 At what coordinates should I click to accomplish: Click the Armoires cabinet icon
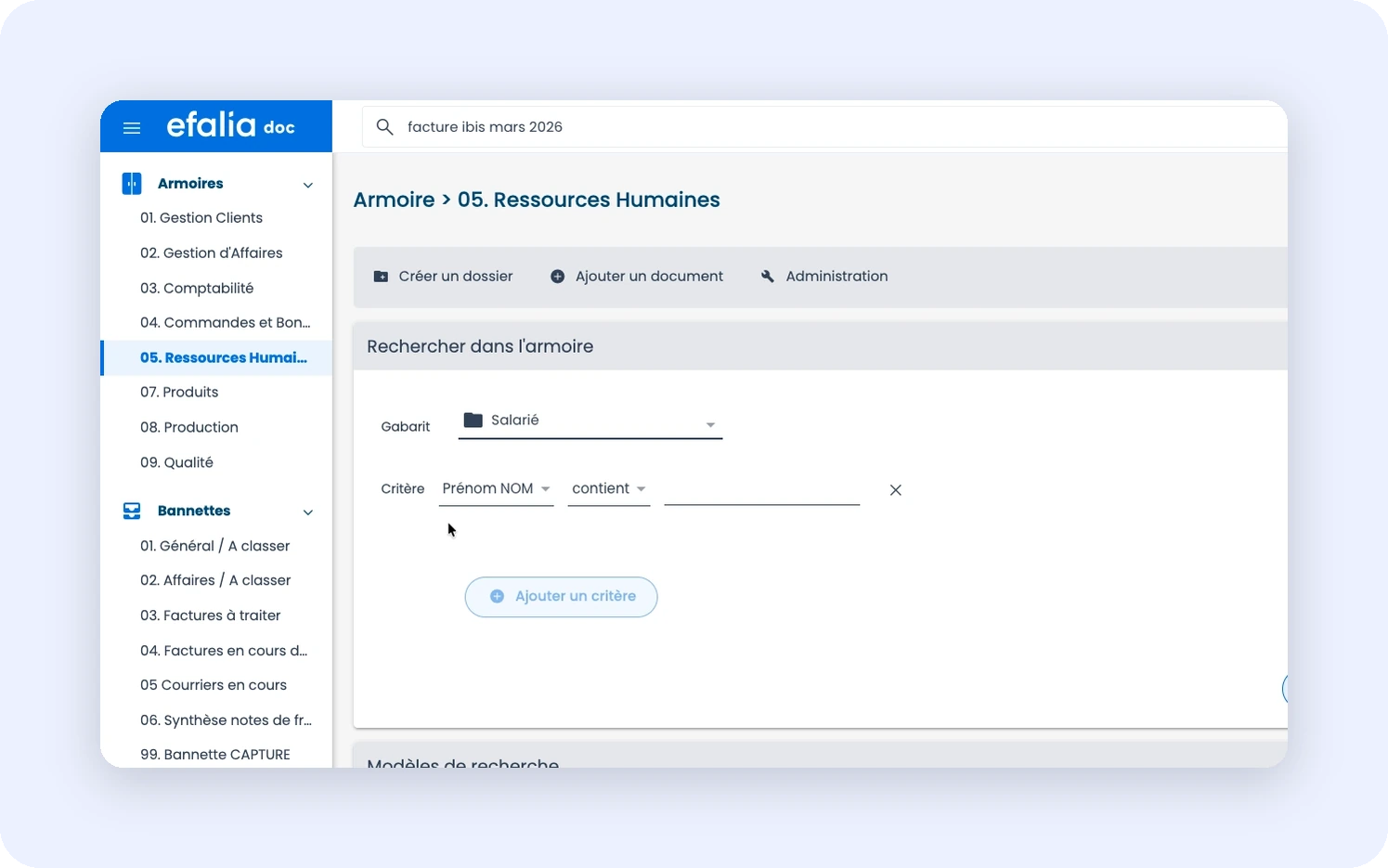click(132, 184)
